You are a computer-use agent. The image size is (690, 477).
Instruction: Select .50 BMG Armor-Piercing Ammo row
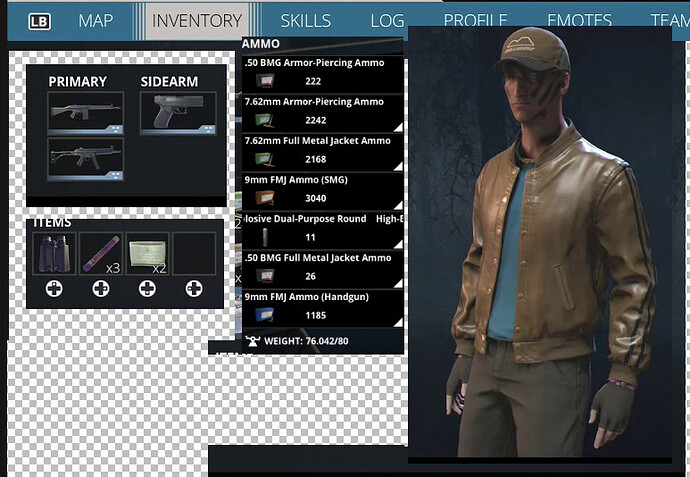(x=323, y=74)
